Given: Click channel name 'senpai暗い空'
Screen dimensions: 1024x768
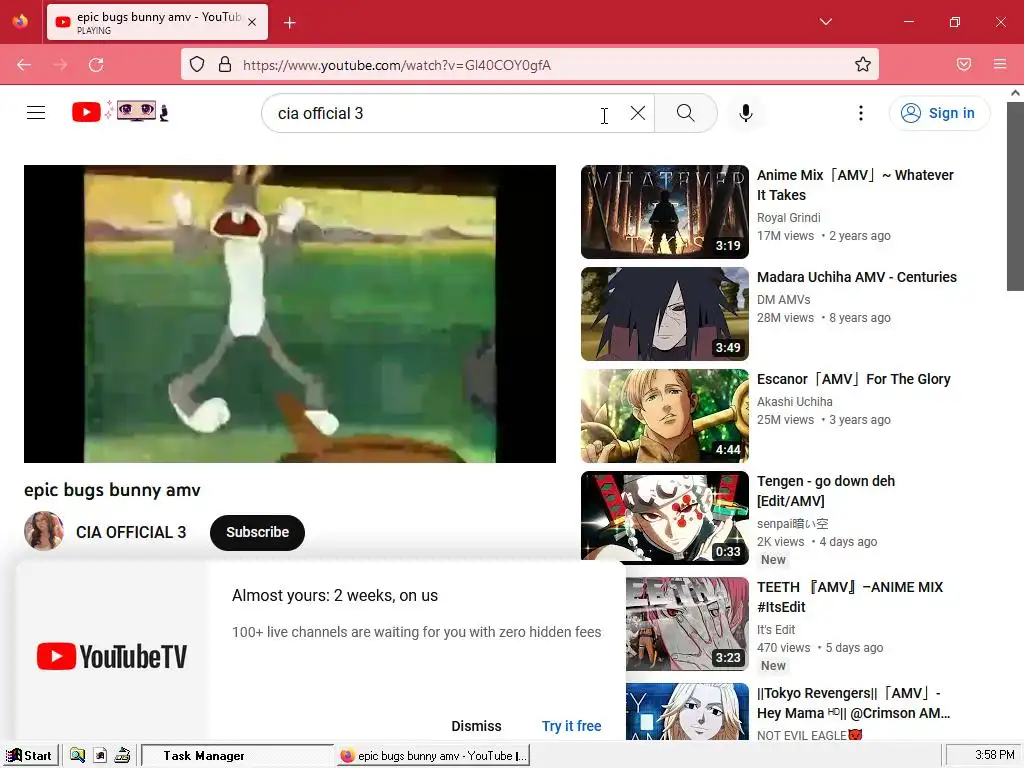Looking at the screenshot, I should point(793,523).
